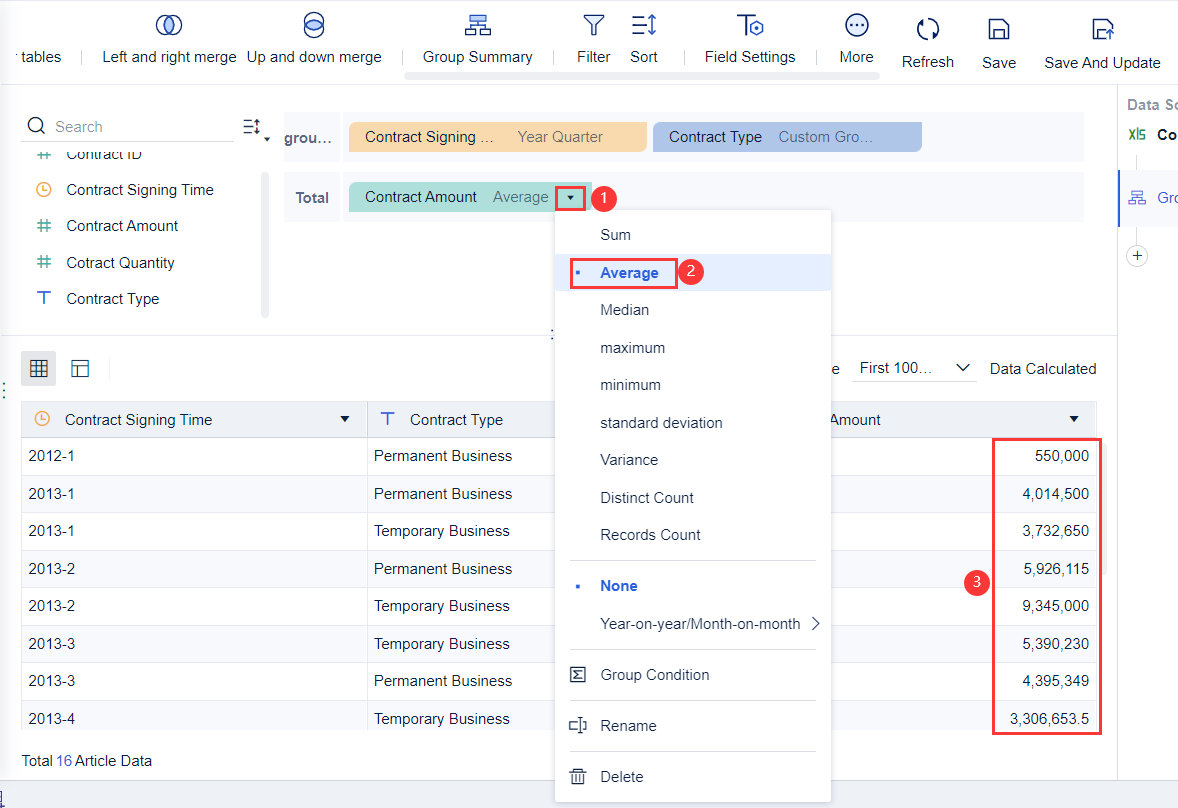Click the Filter funnel icon

[x=593, y=26]
